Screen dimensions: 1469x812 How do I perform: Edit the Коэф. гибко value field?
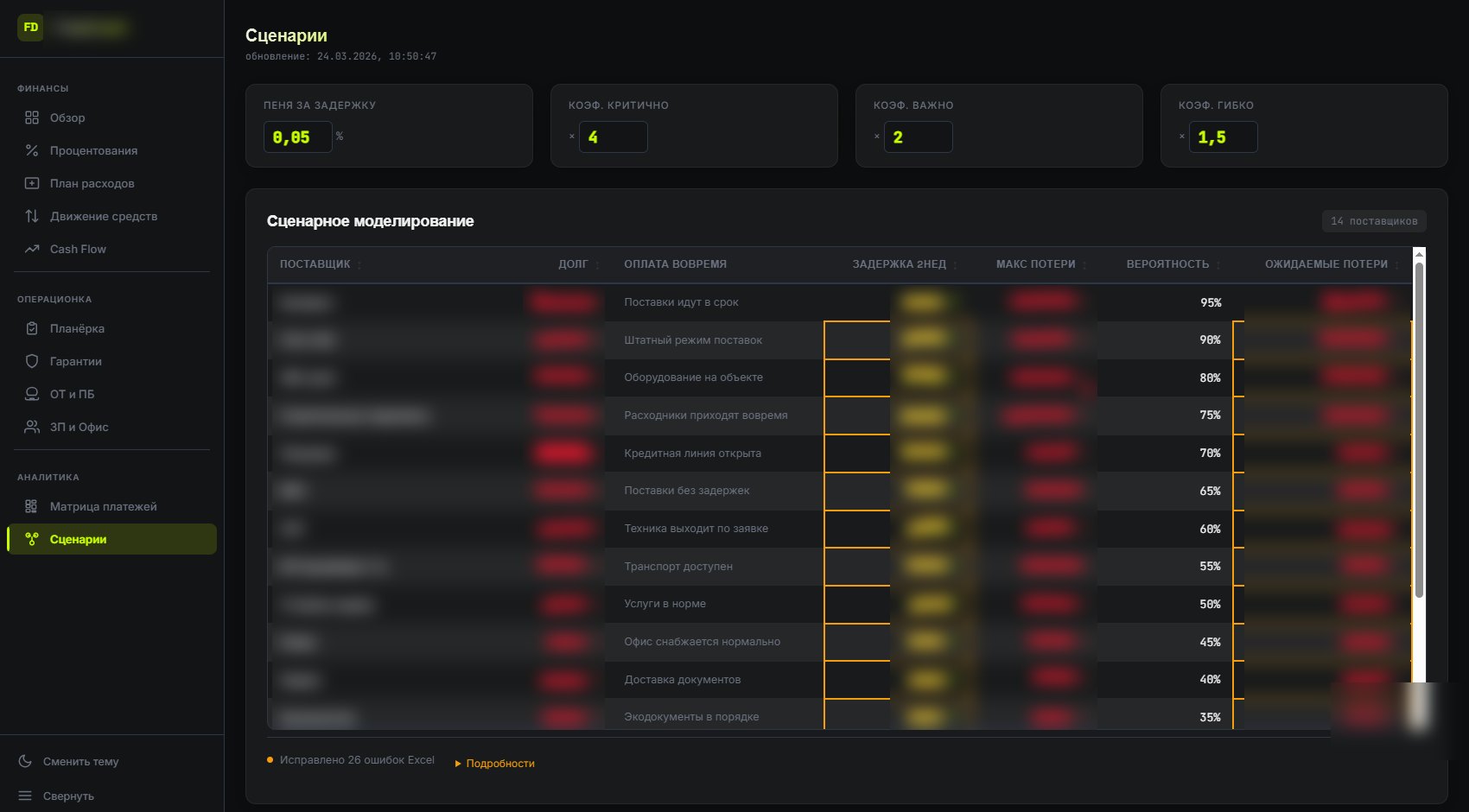pos(1223,137)
